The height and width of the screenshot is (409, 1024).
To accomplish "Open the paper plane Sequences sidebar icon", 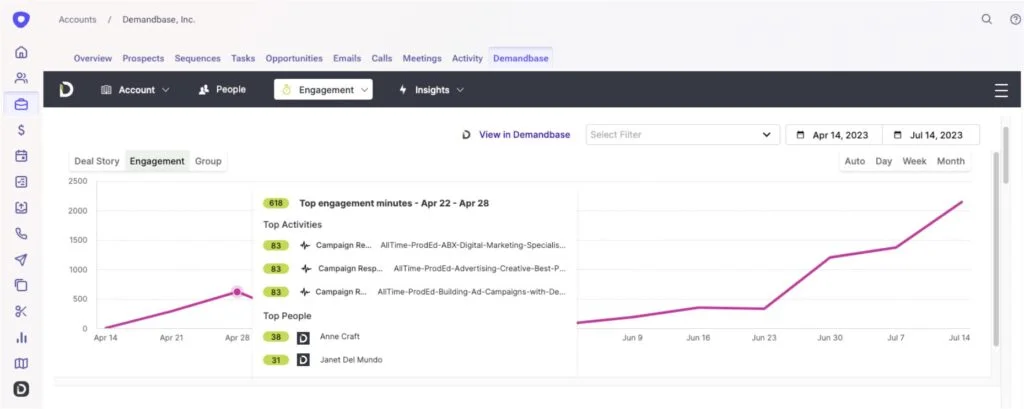I will 21,259.
